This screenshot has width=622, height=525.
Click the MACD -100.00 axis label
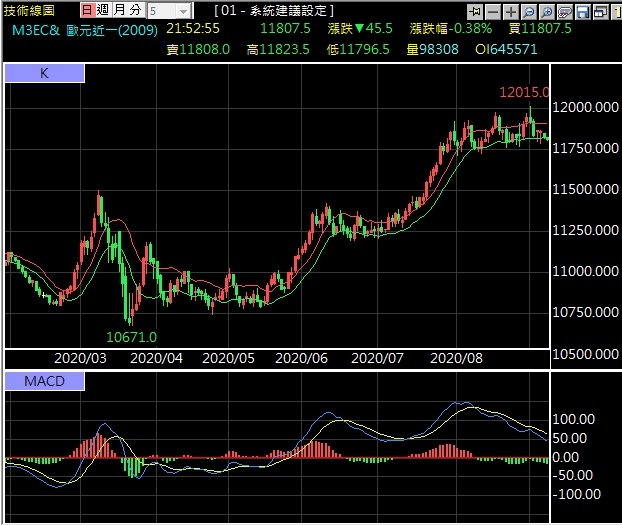pyautogui.click(x=576, y=494)
